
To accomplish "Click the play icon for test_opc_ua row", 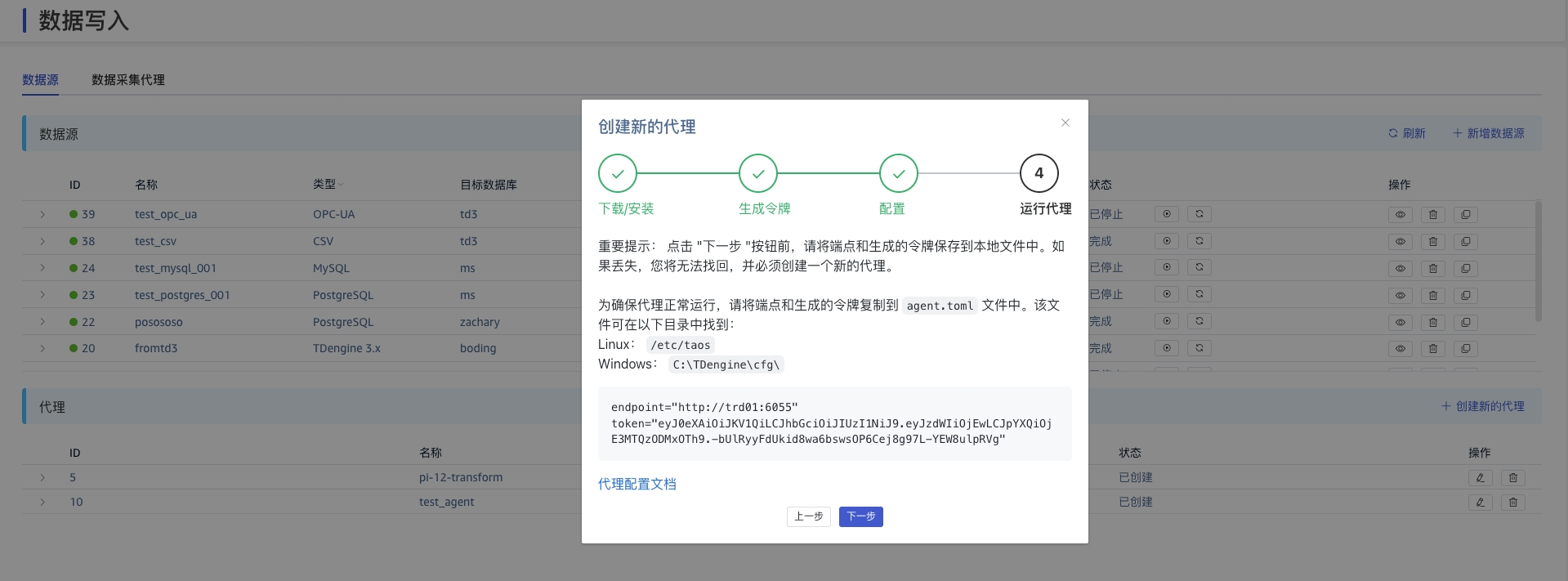I will (1167, 214).
